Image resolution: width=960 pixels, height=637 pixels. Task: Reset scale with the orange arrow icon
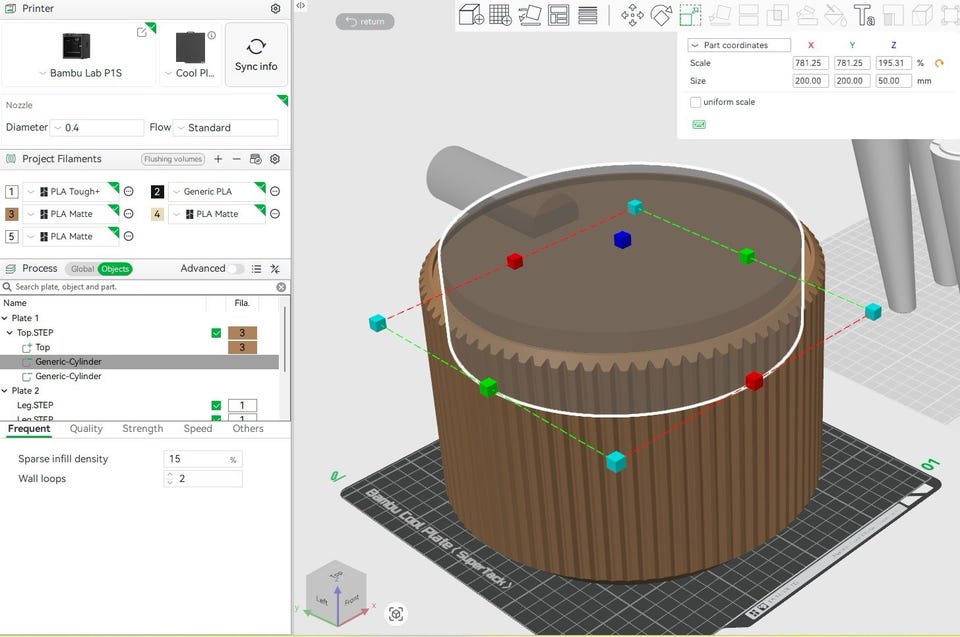(x=939, y=63)
